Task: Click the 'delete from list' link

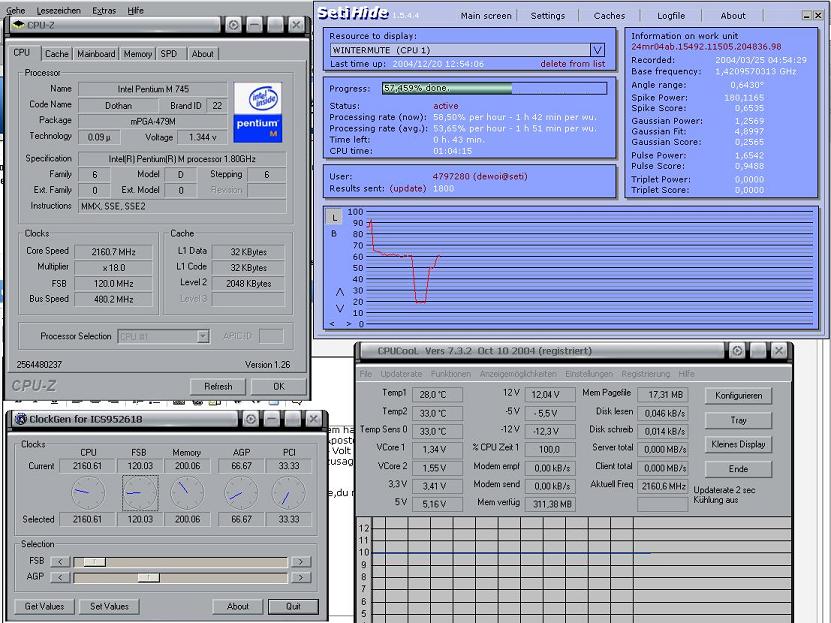Action: pyautogui.click(x=572, y=64)
